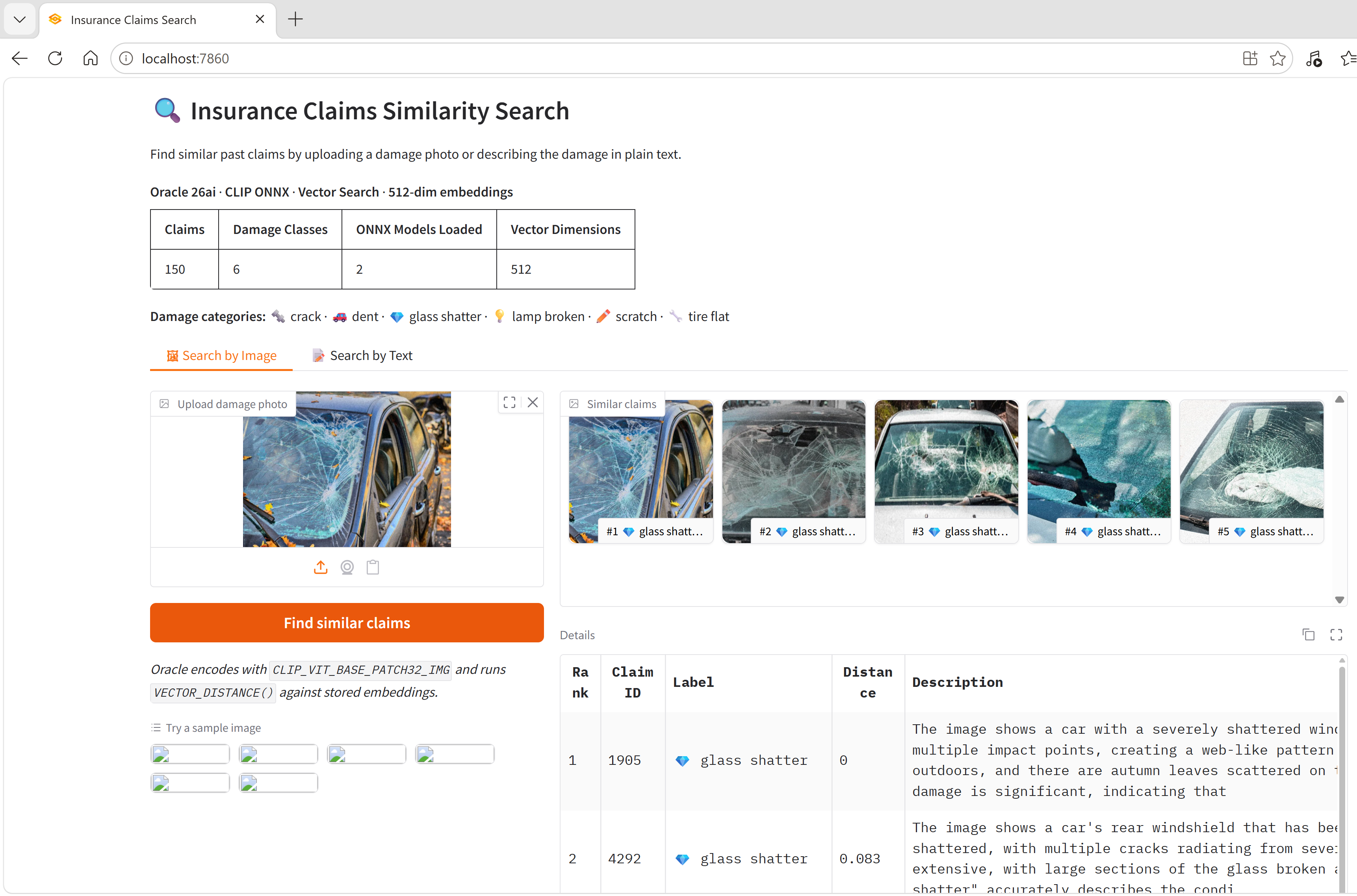Open the browser tab list chevron
Image resolution: width=1357 pixels, height=896 pixels.
[x=20, y=19]
